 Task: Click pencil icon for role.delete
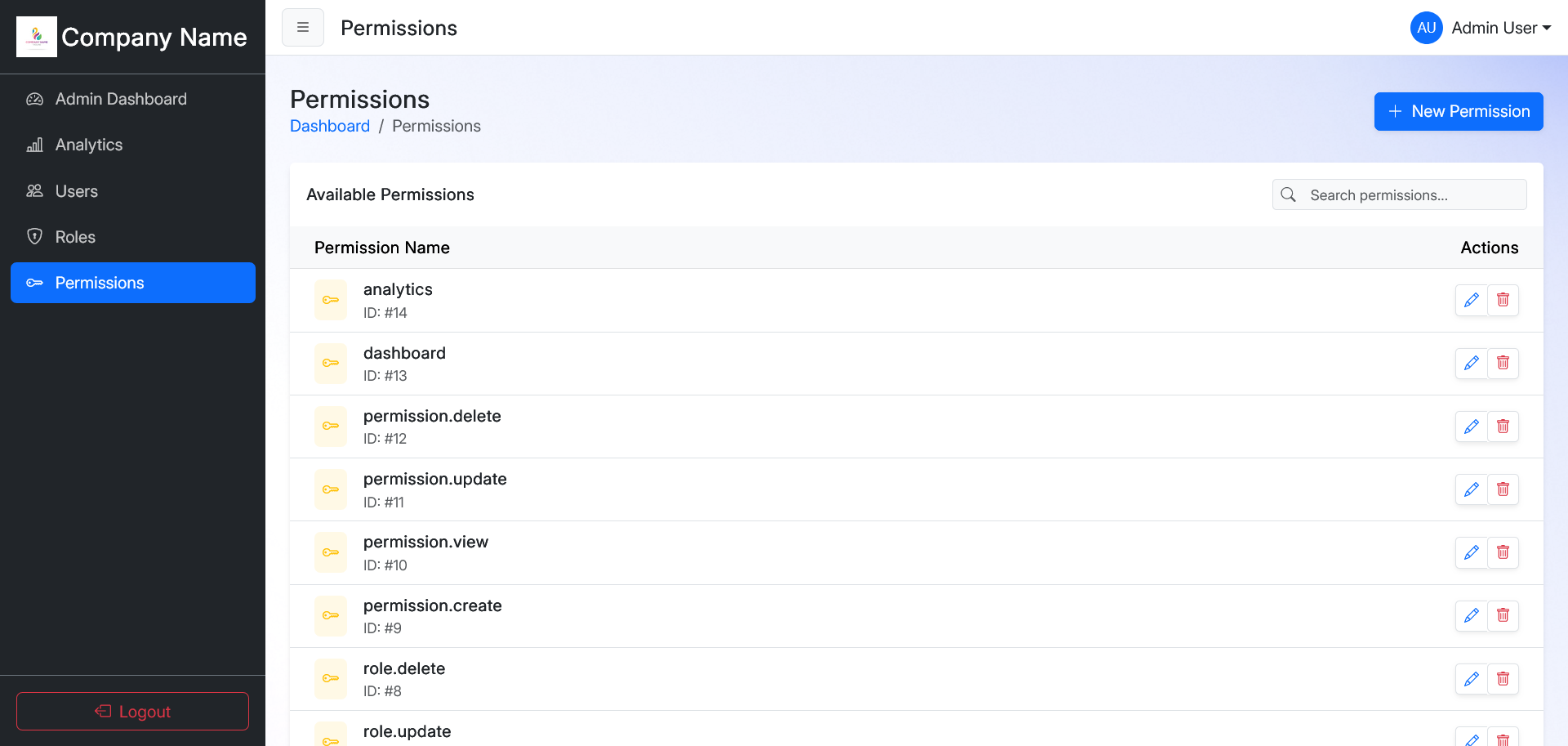pos(1471,679)
